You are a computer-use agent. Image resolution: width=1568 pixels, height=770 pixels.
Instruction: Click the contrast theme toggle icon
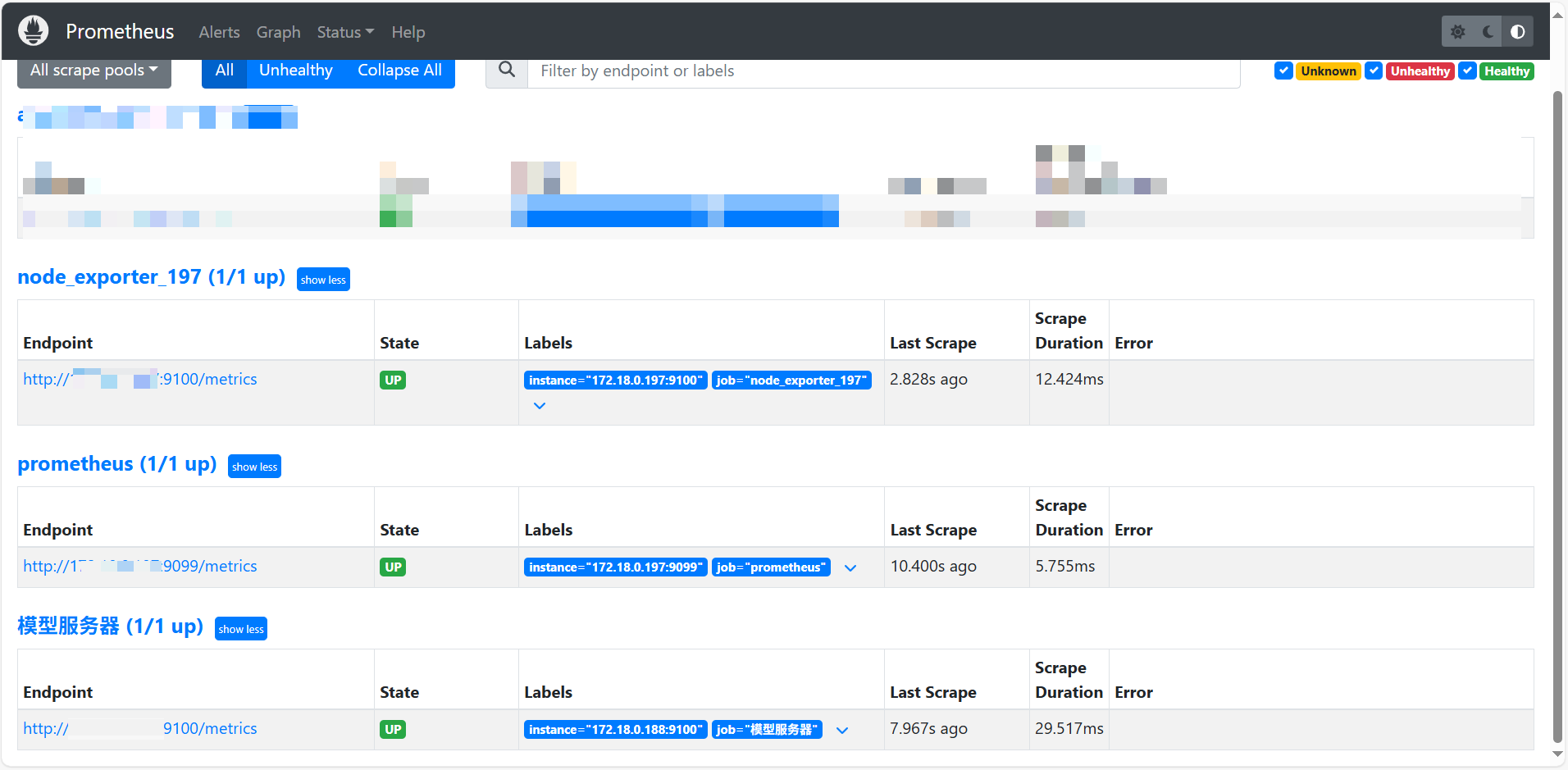[1518, 31]
